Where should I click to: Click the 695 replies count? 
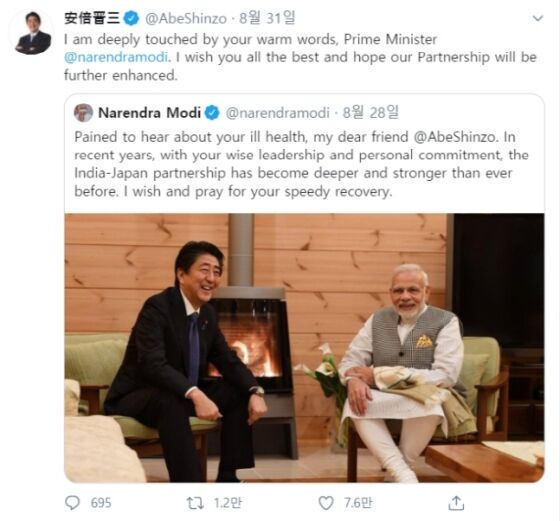(x=101, y=503)
